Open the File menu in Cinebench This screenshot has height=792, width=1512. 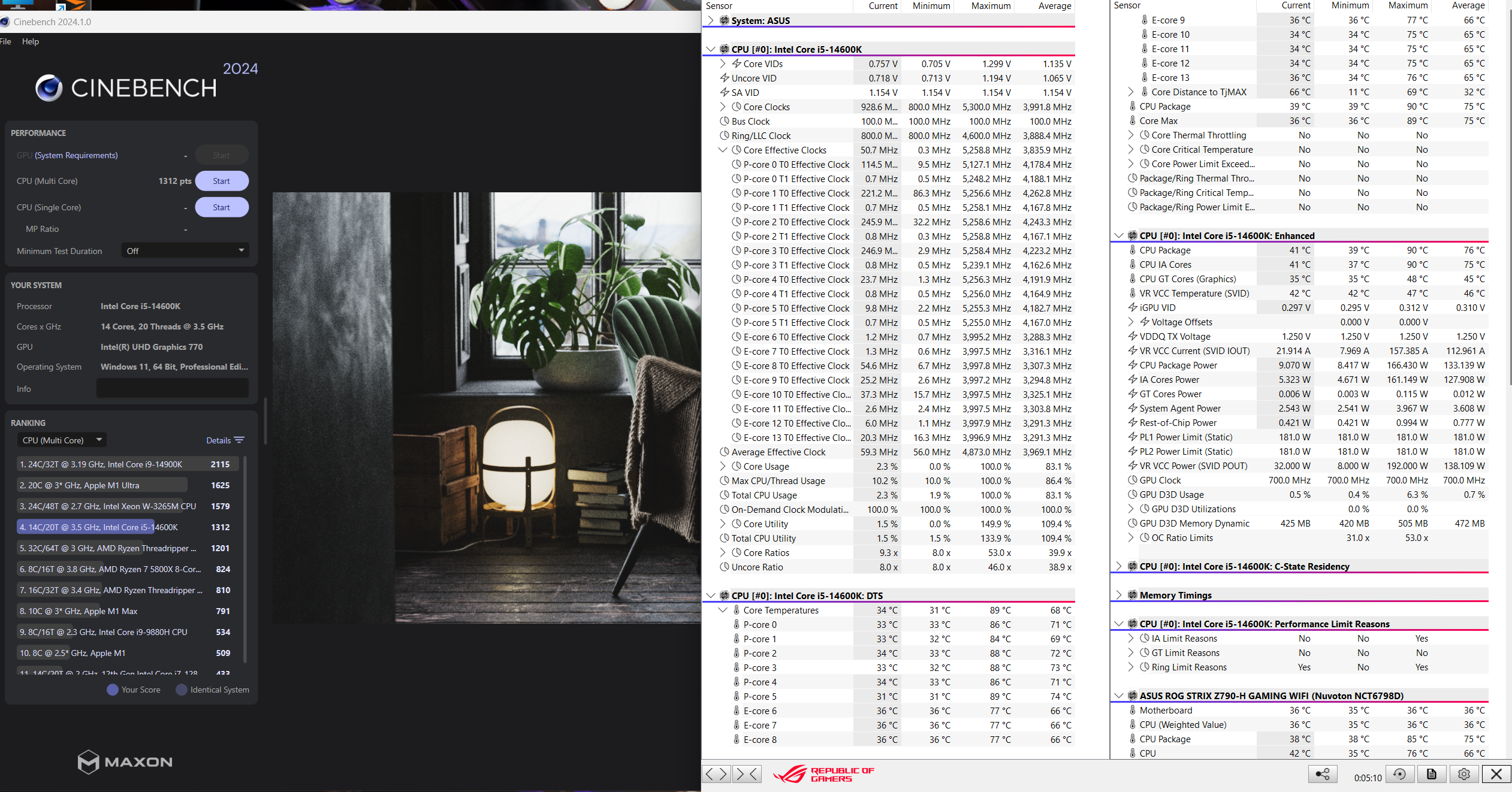click(5, 41)
